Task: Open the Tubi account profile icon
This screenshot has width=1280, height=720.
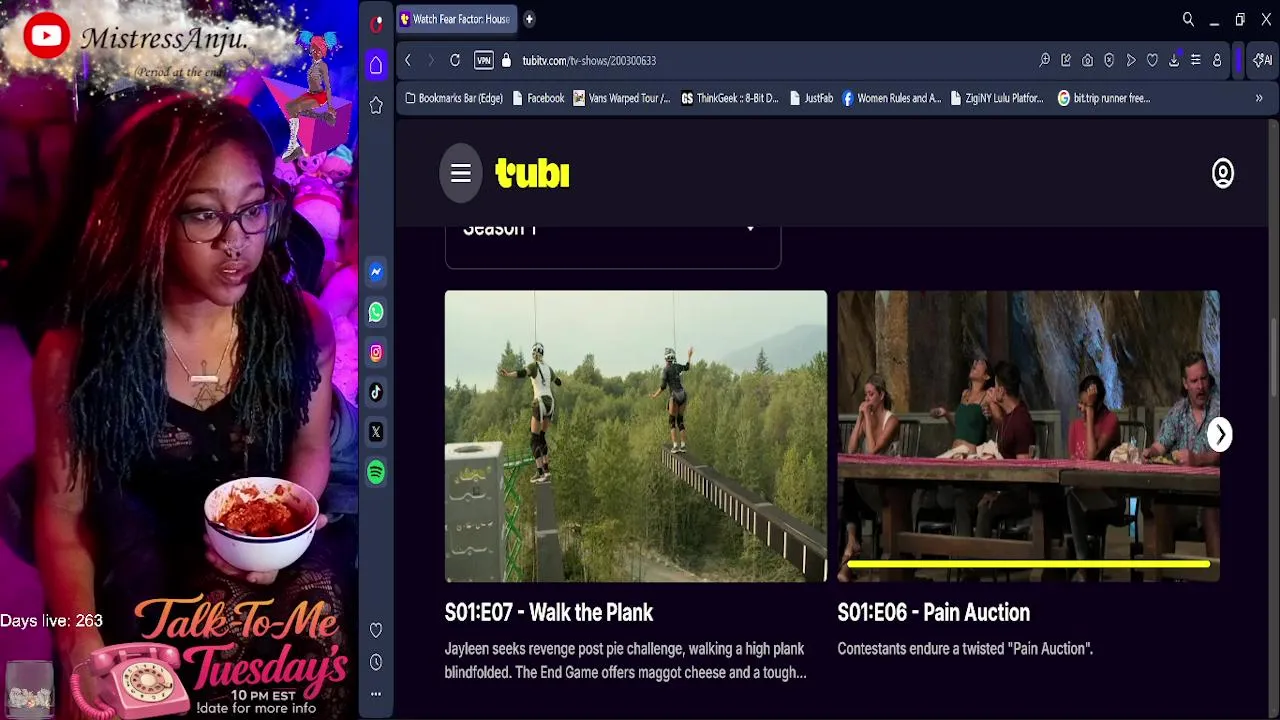Action: (1223, 174)
